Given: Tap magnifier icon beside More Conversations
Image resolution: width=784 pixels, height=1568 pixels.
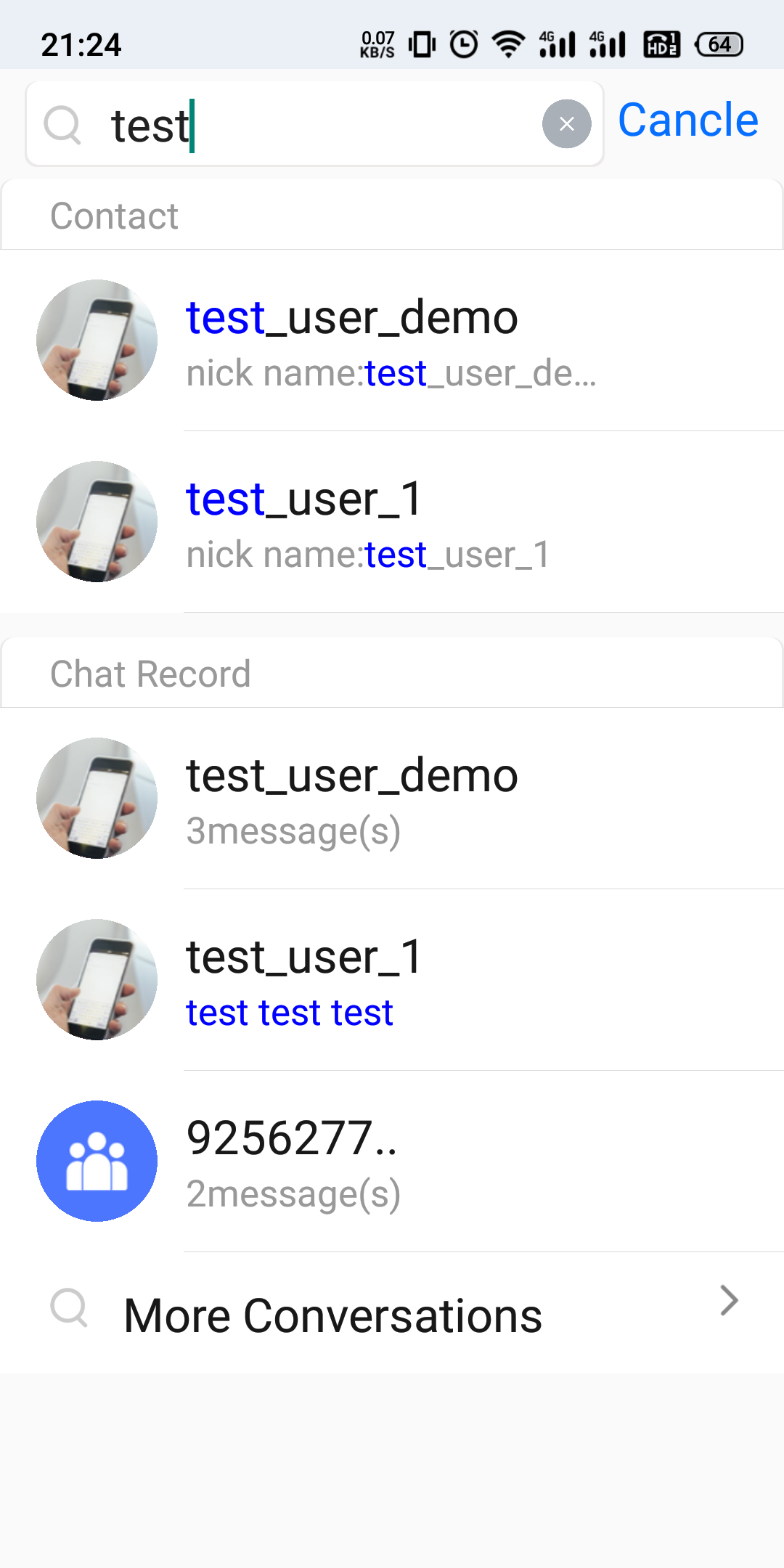Looking at the screenshot, I should pyautogui.click(x=69, y=1308).
